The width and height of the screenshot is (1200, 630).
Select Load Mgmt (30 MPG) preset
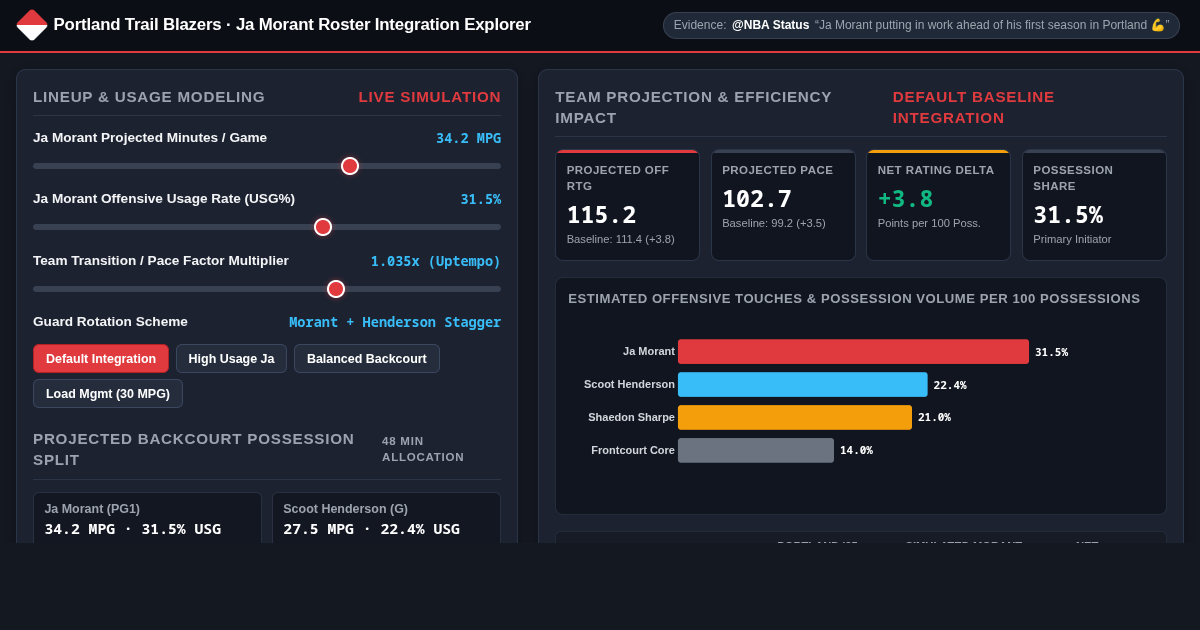click(x=108, y=394)
